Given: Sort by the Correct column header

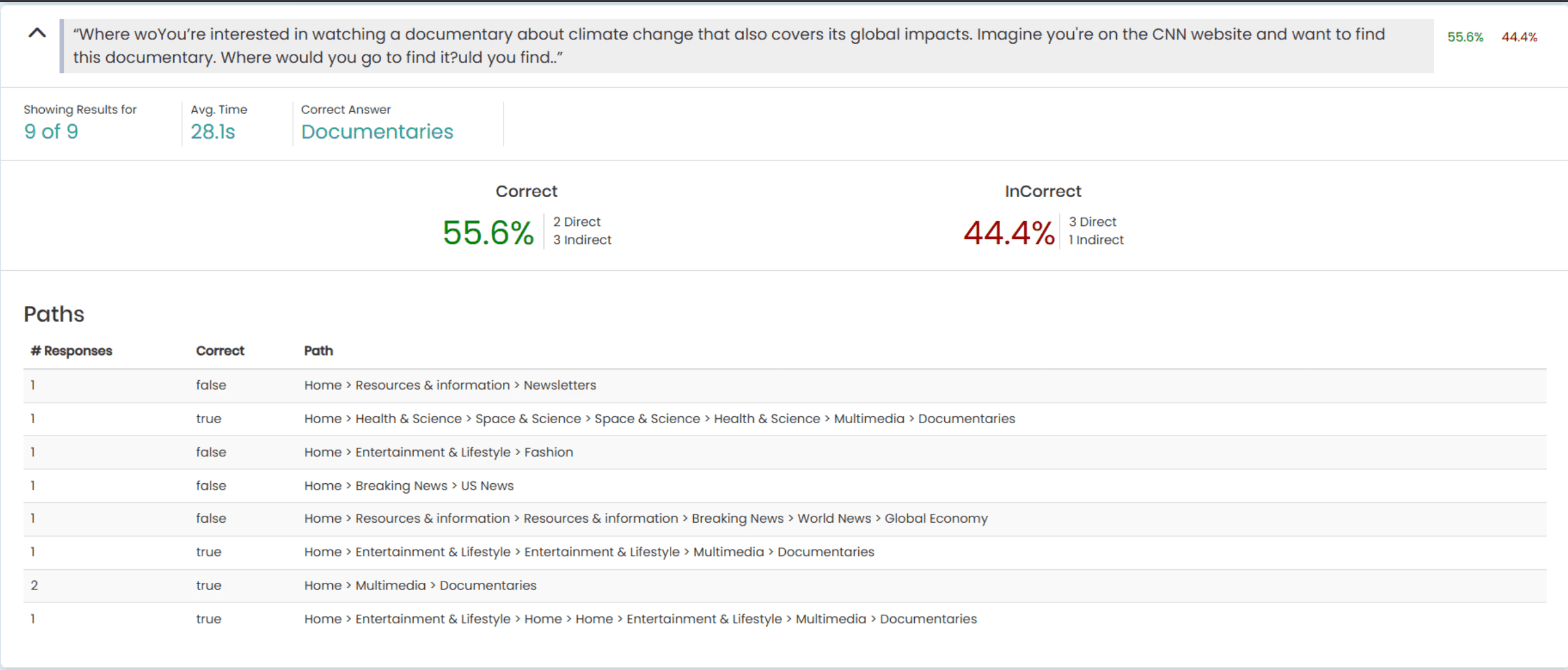Looking at the screenshot, I should [220, 351].
